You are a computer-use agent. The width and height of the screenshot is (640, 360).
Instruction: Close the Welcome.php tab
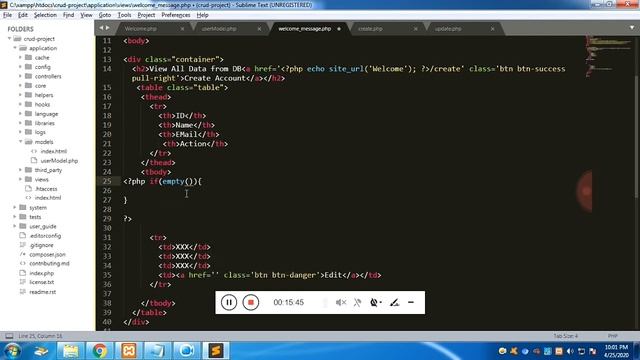point(182,29)
